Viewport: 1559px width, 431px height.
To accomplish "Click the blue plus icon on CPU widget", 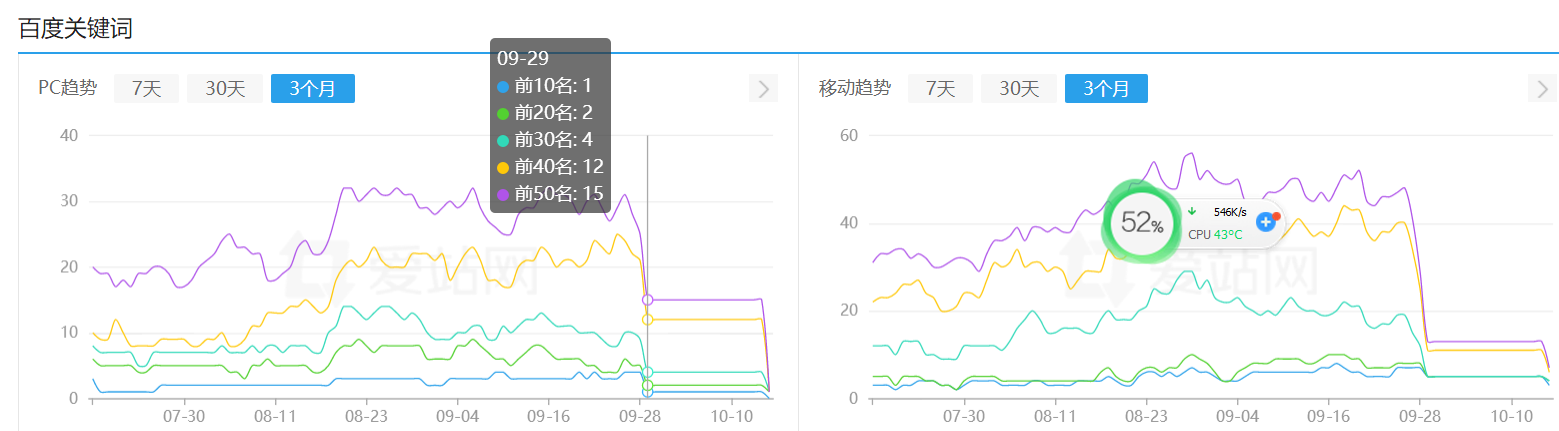I will [1265, 222].
